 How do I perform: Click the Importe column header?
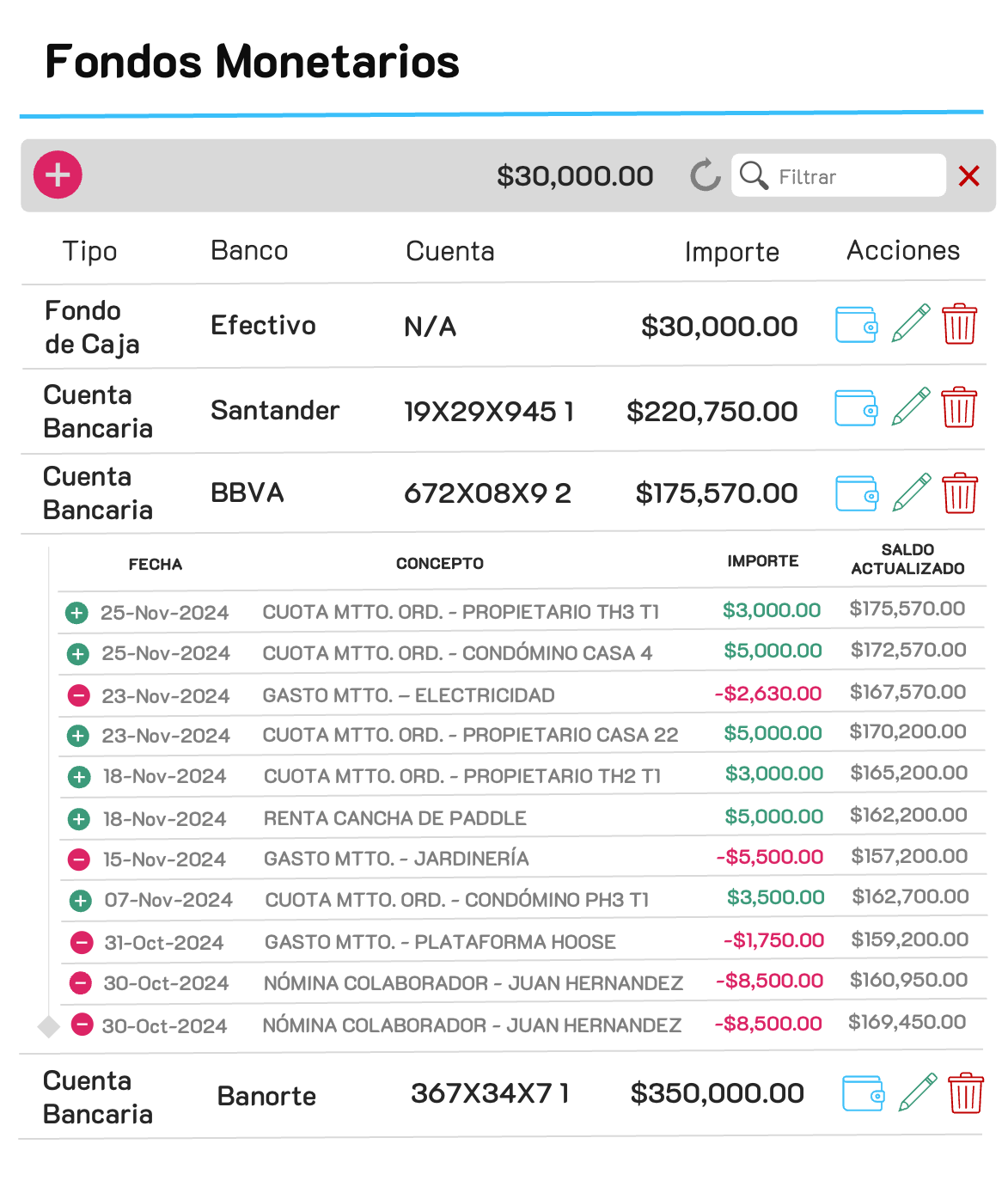[731, 252]
